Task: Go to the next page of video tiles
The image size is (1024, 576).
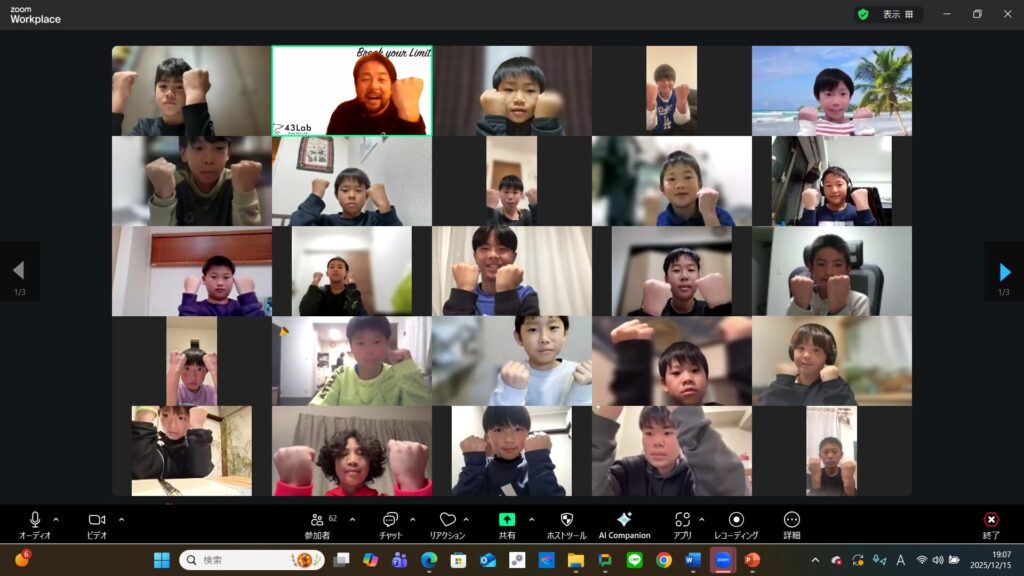Action: click(x=1004, y=271)
